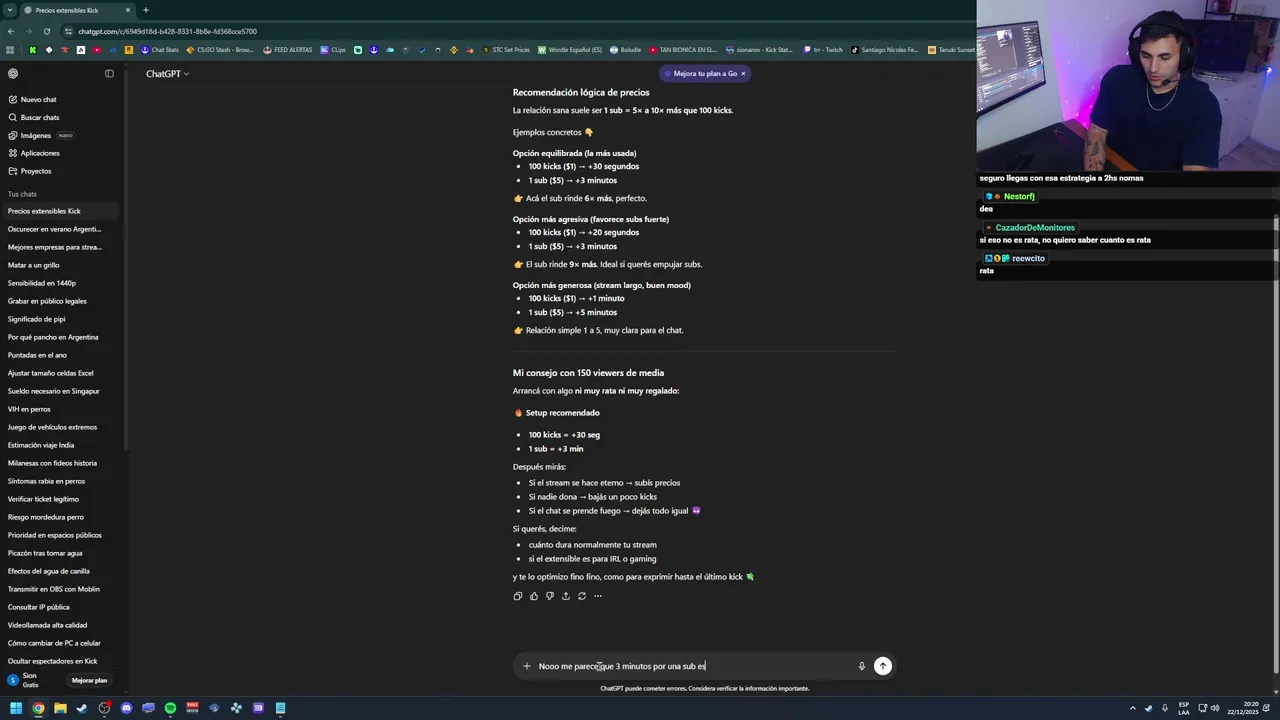
Task: Send the message with the arrow button
Action: (882, 666)
